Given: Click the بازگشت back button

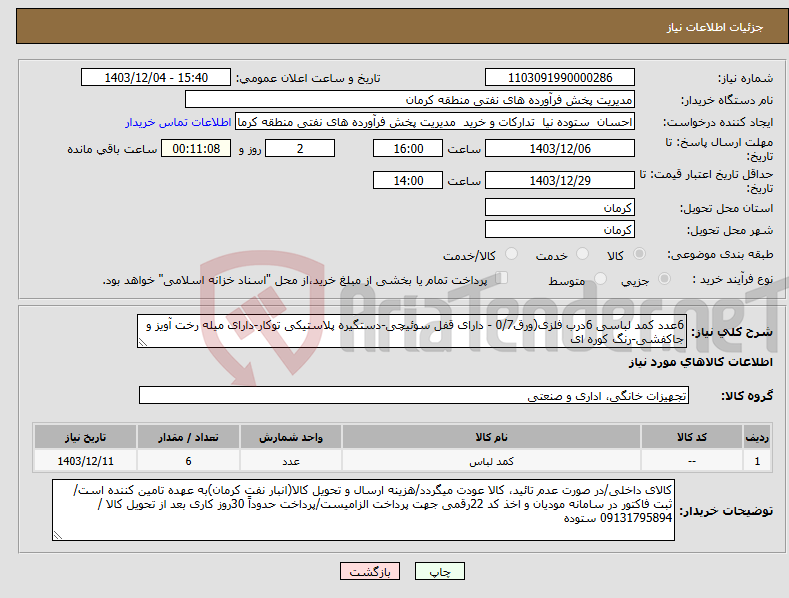Looking at the screenshot, I should [x=370, y=571].
